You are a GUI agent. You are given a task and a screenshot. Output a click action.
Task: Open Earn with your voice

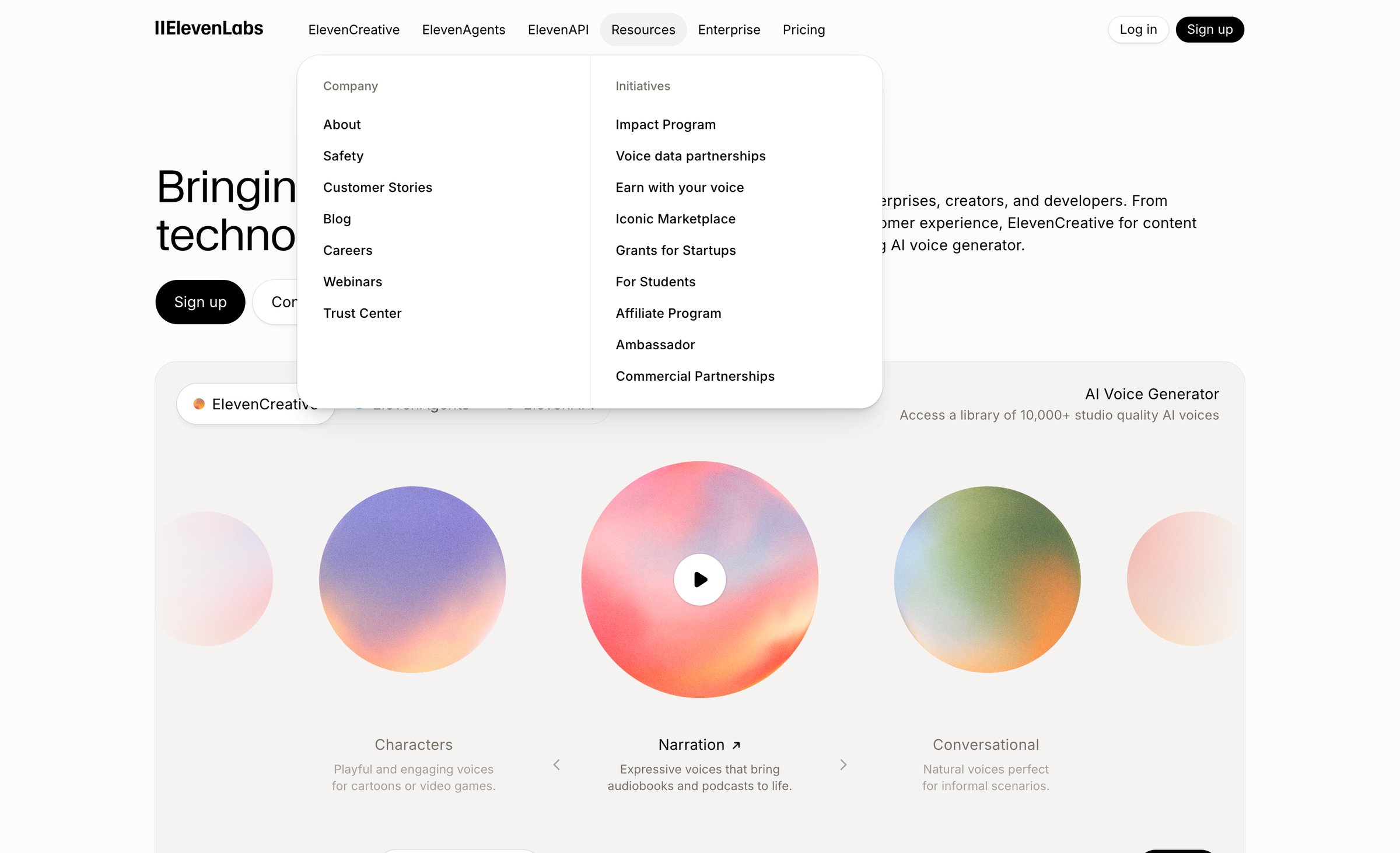(680, 187)
